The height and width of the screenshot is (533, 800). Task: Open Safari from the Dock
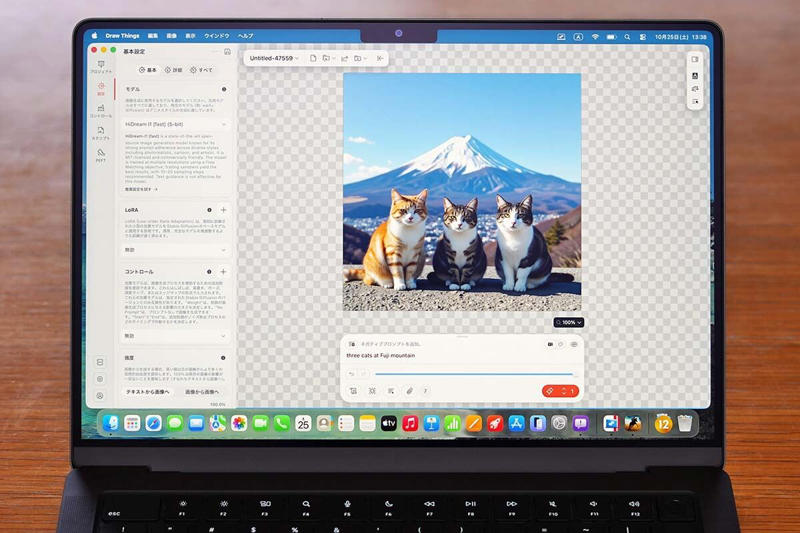pos(154,423)
